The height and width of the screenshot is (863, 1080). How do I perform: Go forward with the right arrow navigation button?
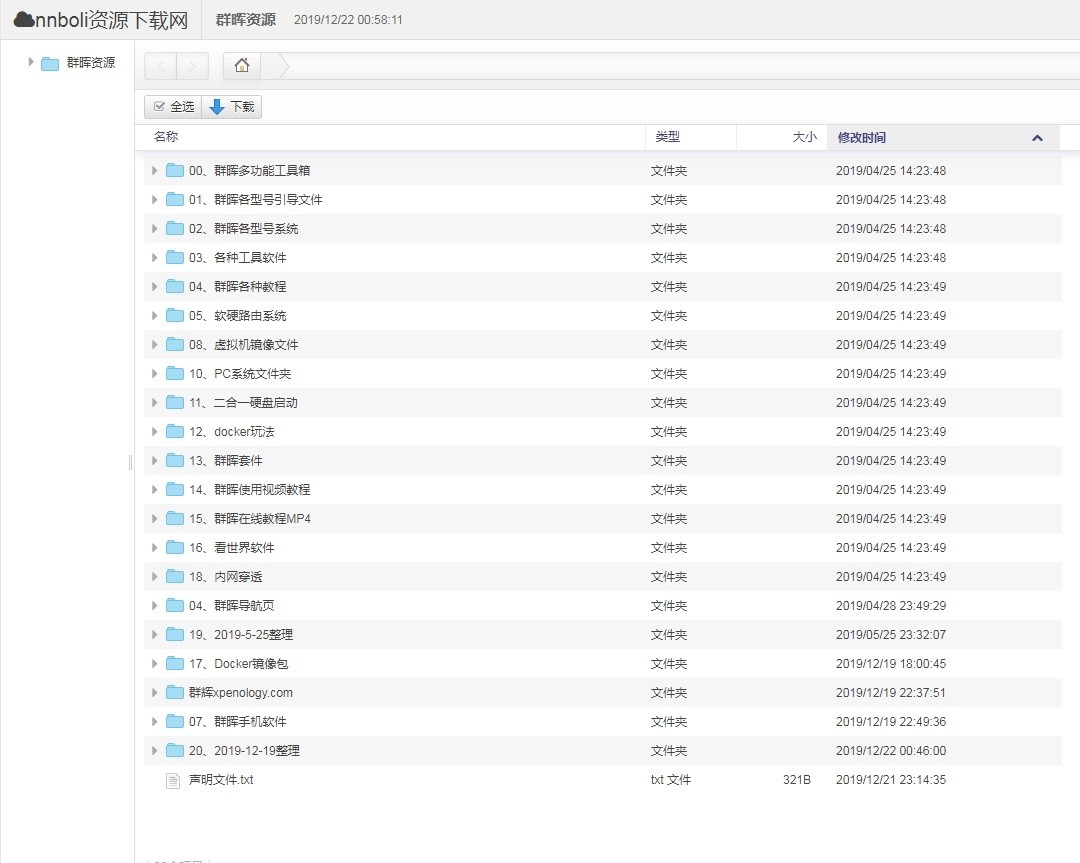click(x=193, y=66)
